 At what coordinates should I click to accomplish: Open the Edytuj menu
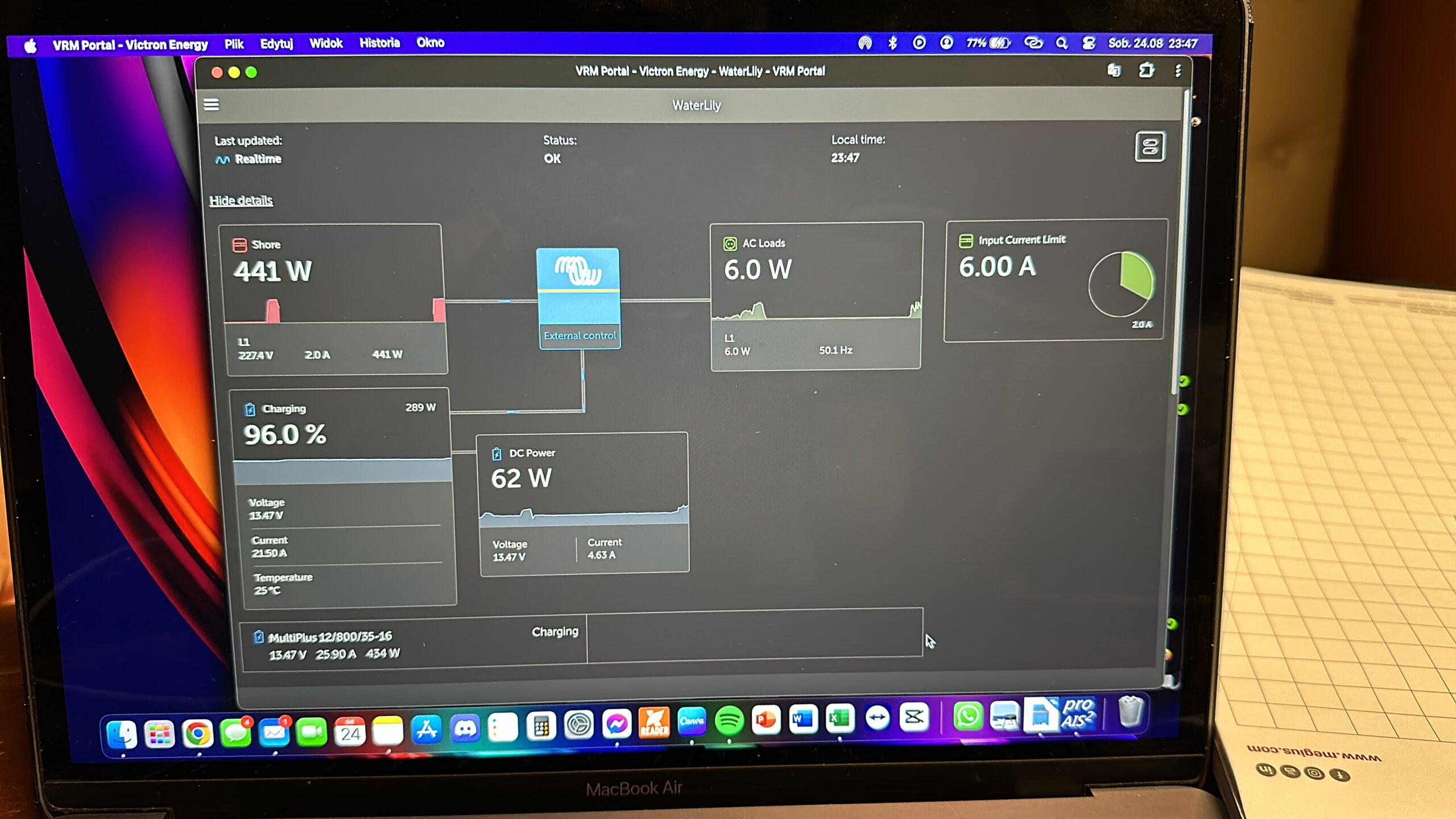[276, 43]
